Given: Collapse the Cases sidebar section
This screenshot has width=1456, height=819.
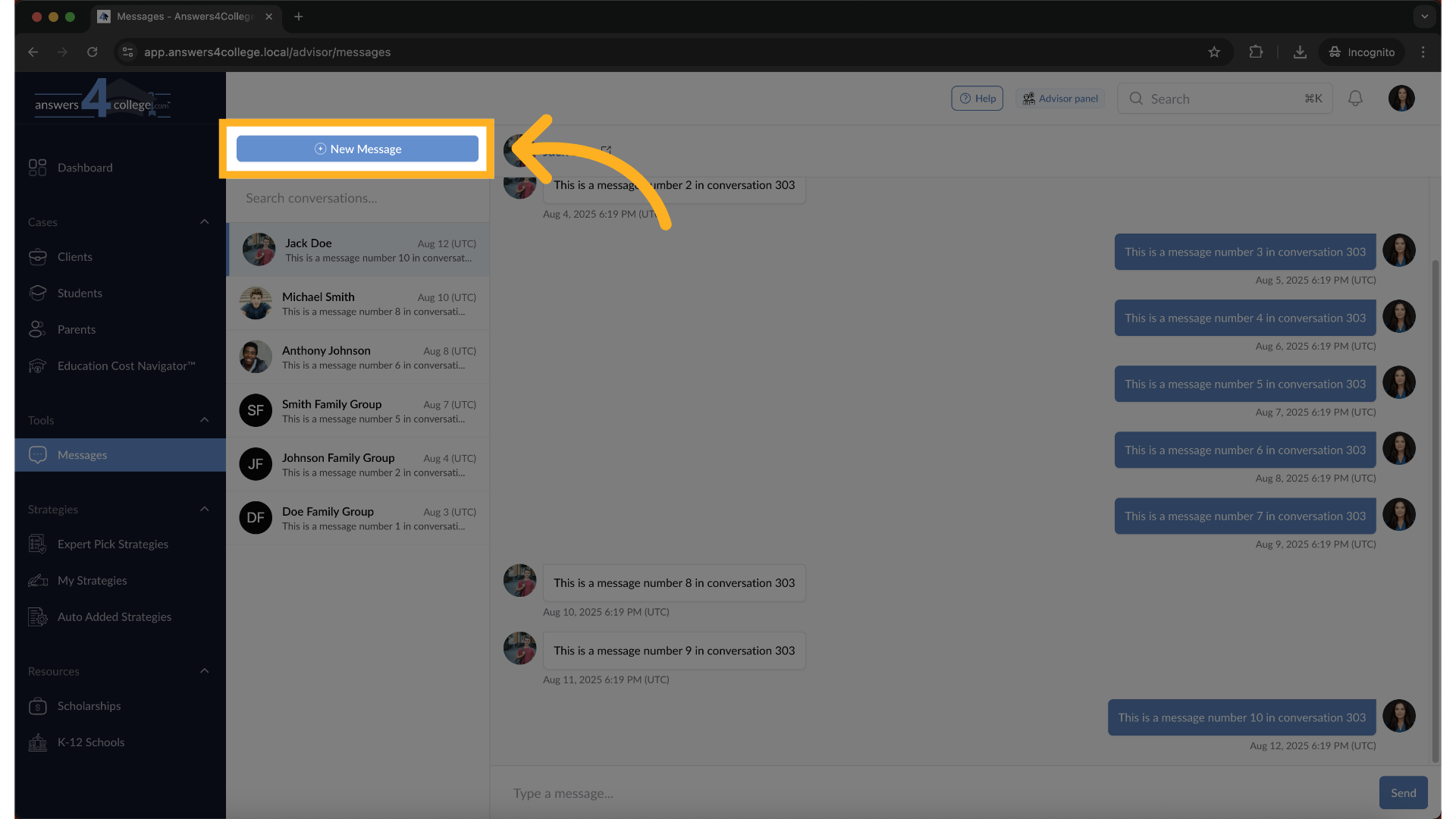Looking at the screenshot, I should tap(204, 222).
